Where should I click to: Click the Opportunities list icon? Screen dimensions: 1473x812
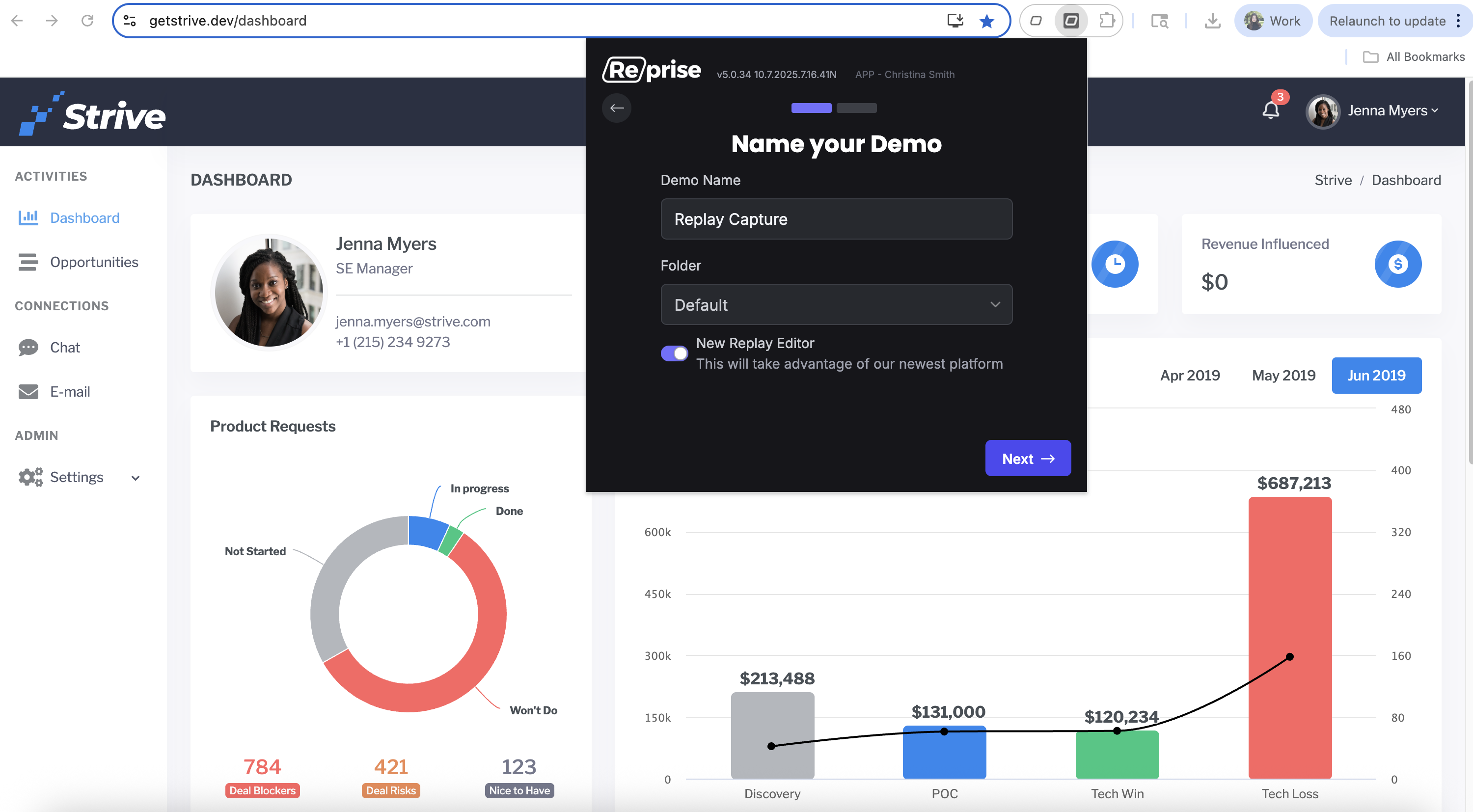[28, 262]
